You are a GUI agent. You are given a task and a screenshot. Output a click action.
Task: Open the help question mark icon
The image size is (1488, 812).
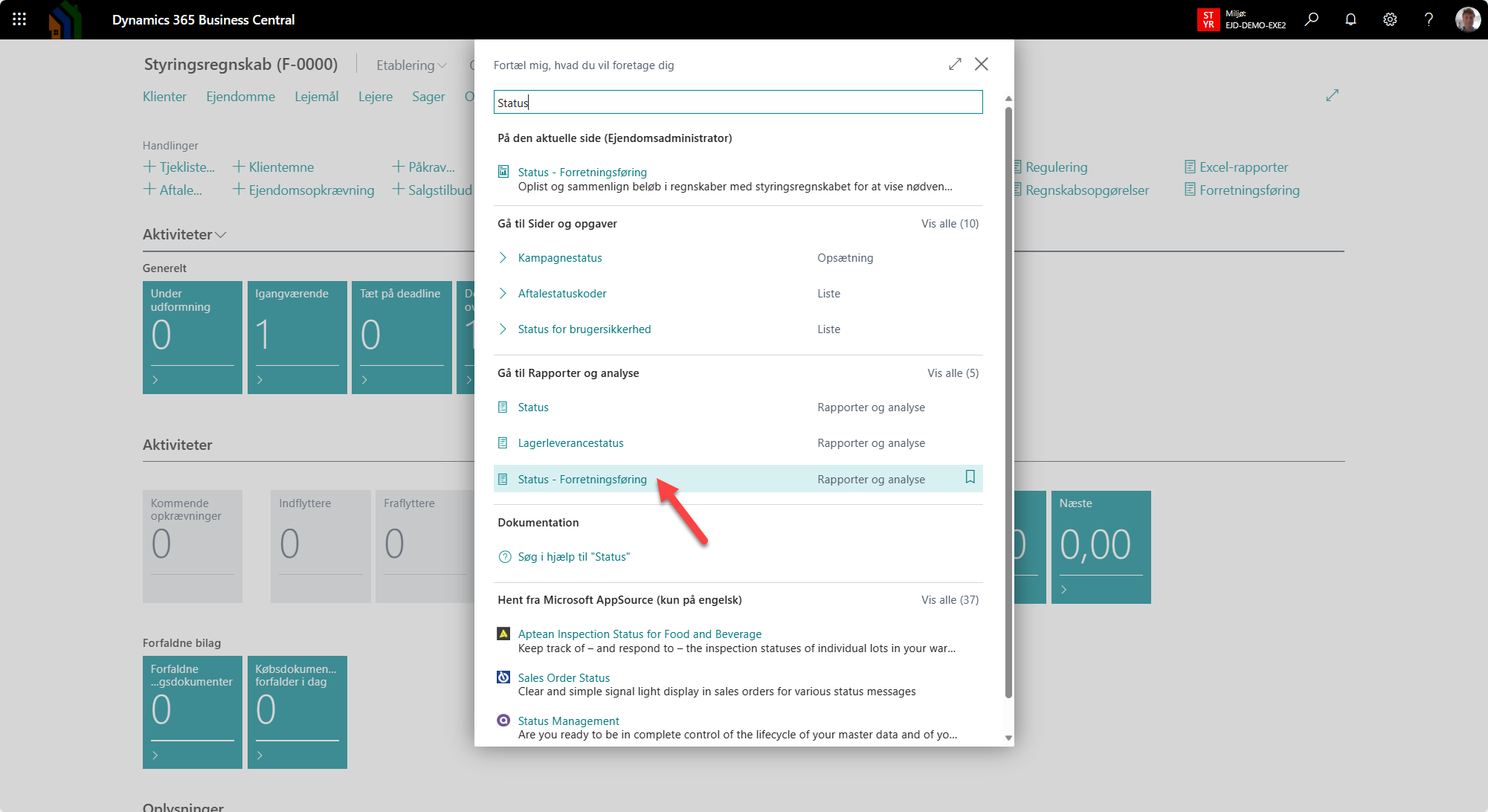tap(1429, 19)
